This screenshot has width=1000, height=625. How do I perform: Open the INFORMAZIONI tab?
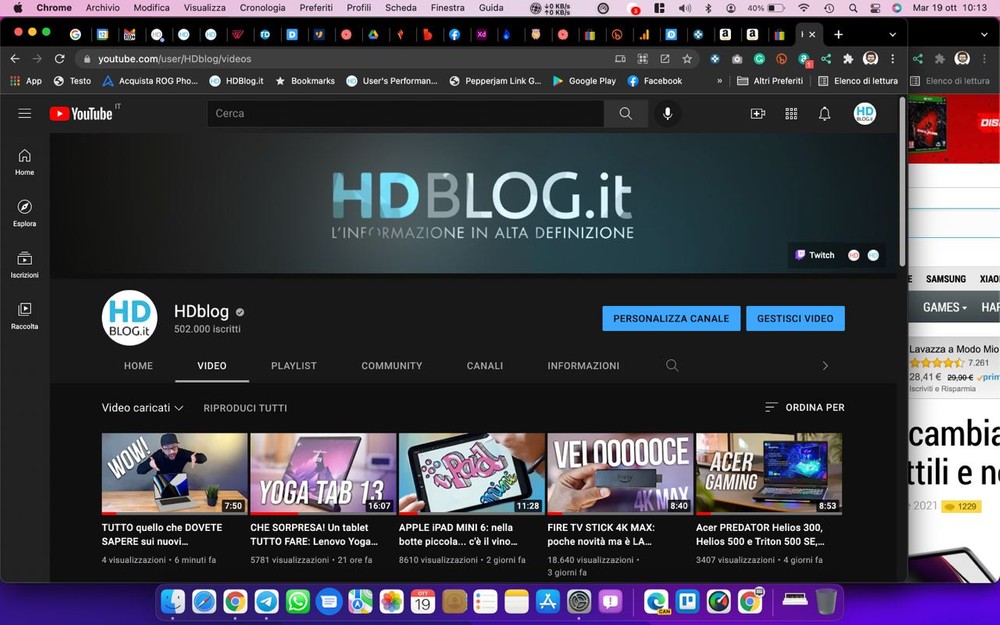[x=584, y=365]
